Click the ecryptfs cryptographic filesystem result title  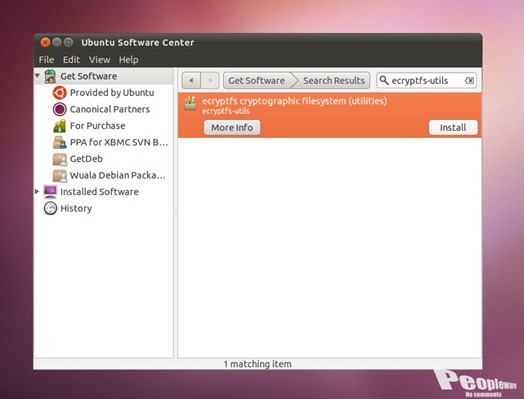[294, 101]
